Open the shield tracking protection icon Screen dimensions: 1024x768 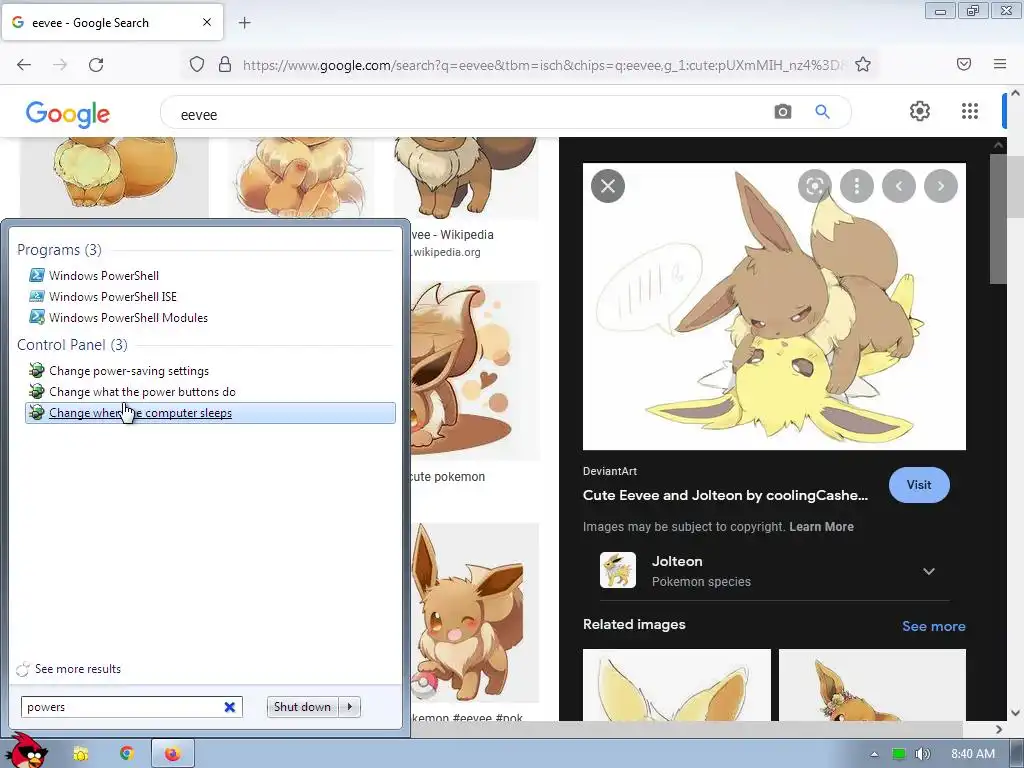coord(197,64)
